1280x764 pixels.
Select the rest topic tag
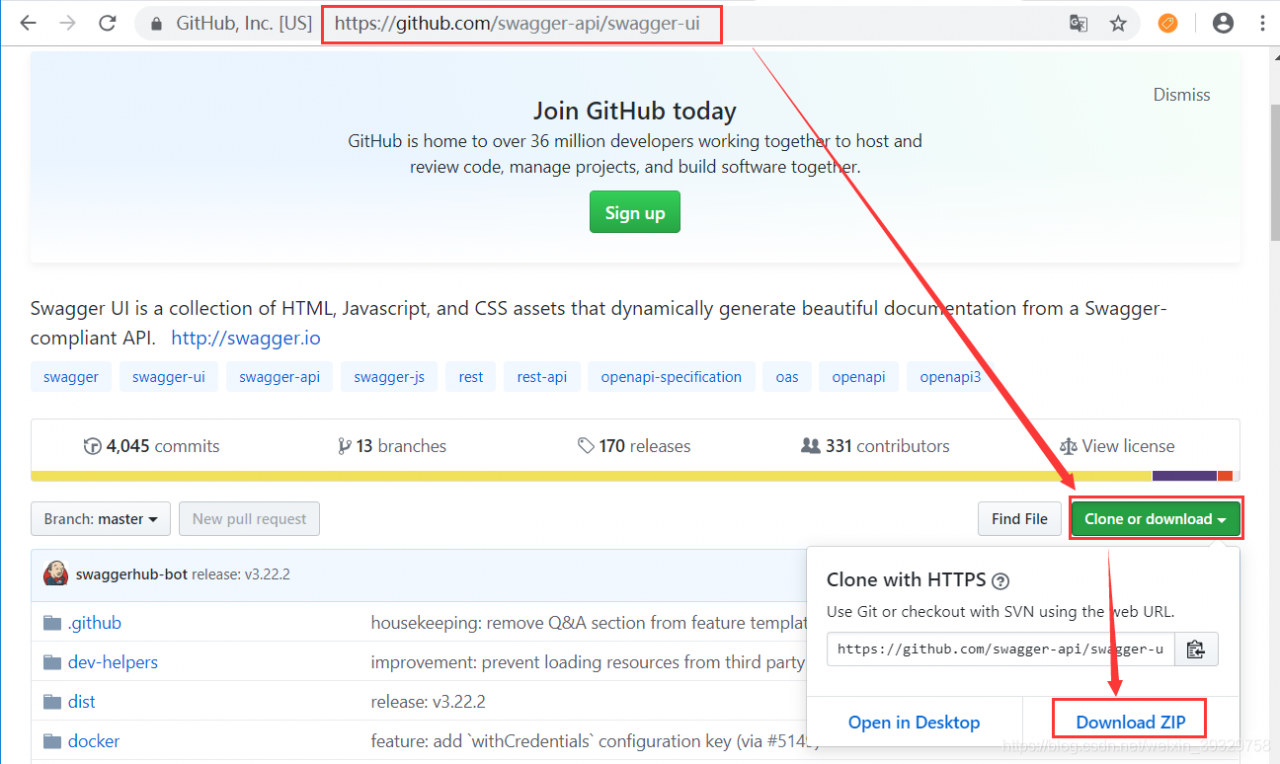click(471, 377)
